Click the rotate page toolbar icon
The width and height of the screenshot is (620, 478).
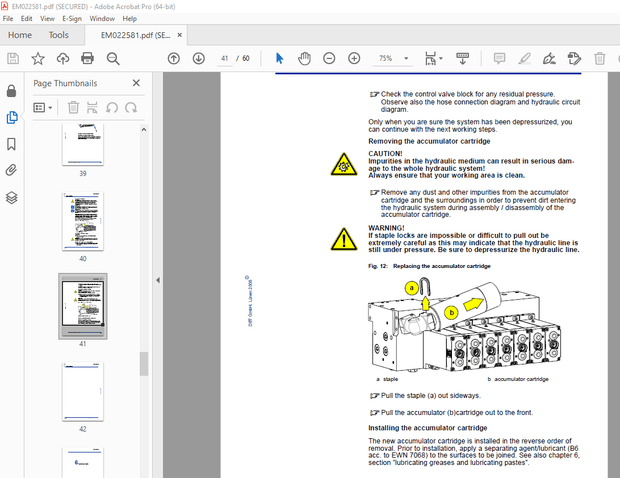[574, 59]
